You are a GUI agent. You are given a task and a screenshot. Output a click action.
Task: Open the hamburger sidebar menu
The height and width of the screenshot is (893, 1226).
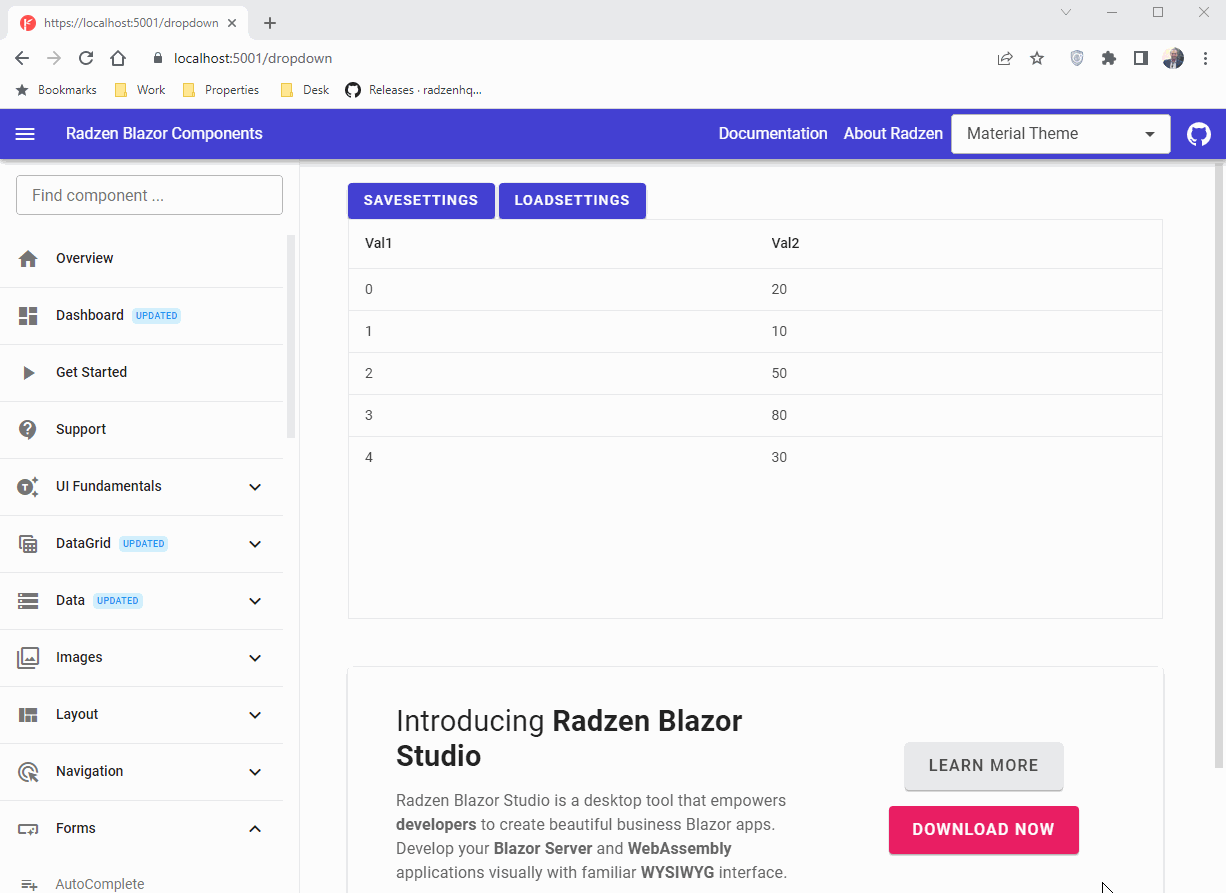pos(25,134)
